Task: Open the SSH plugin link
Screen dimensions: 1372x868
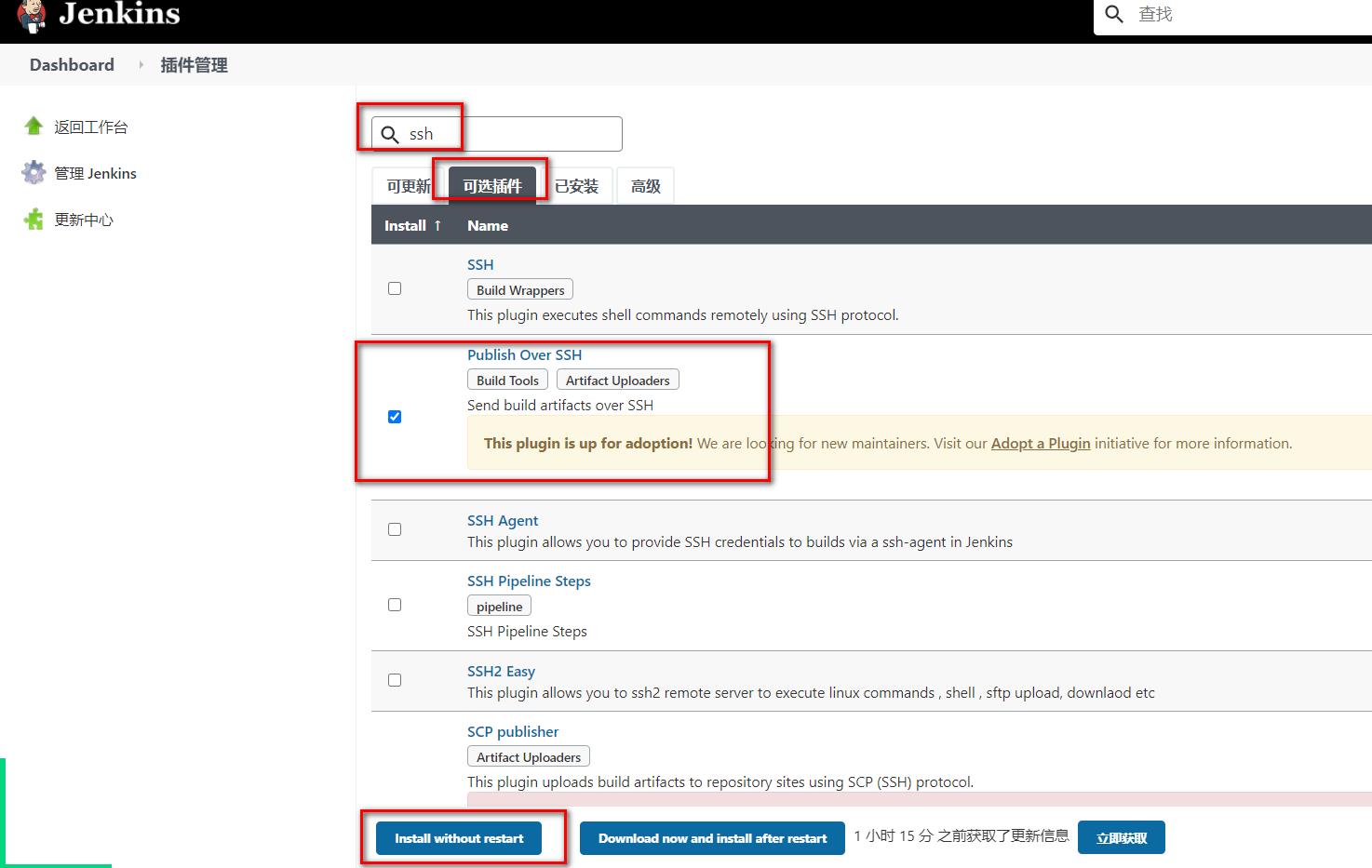Action: pyautogui.click(x=480, y=264)
